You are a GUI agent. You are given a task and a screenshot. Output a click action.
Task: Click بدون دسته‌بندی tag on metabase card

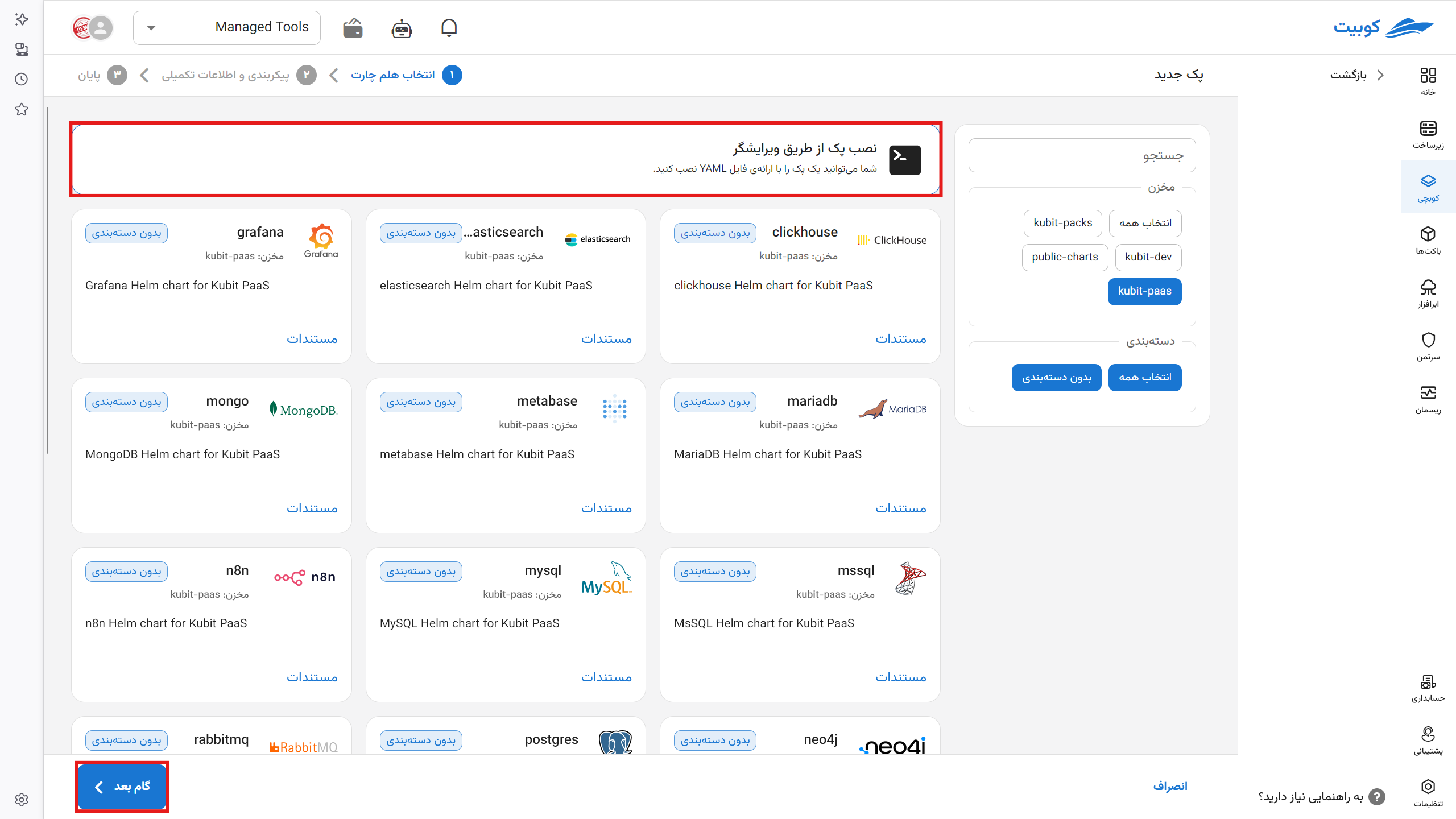(421, 402)
